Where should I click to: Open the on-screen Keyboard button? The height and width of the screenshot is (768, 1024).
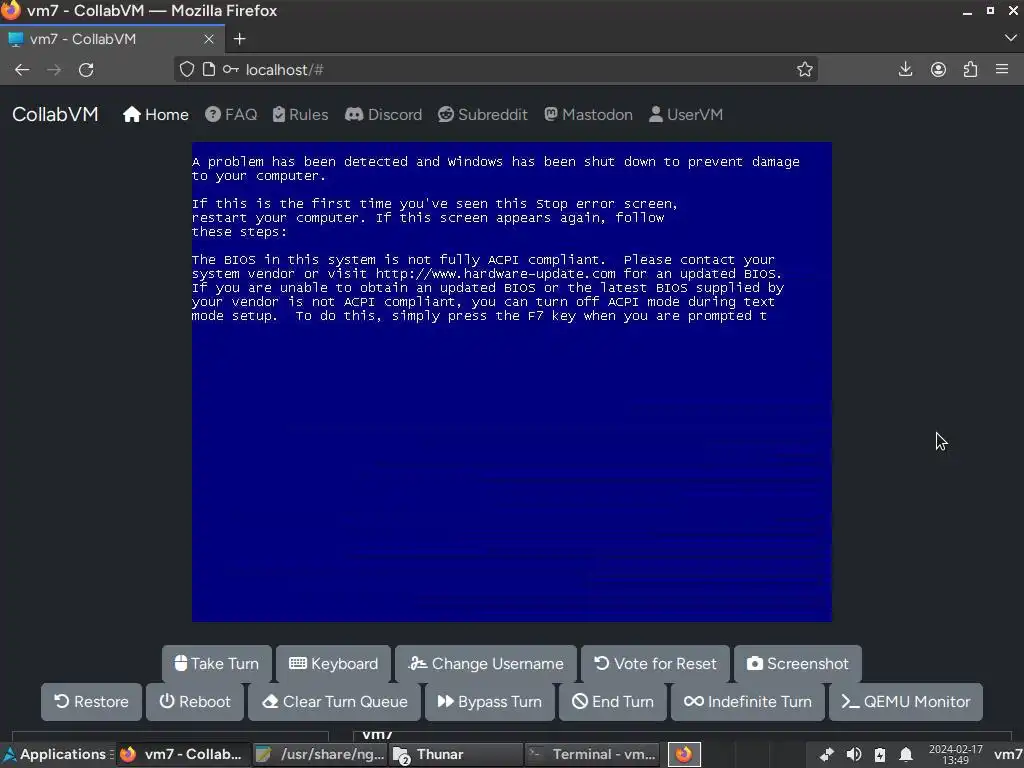[333, 664]
